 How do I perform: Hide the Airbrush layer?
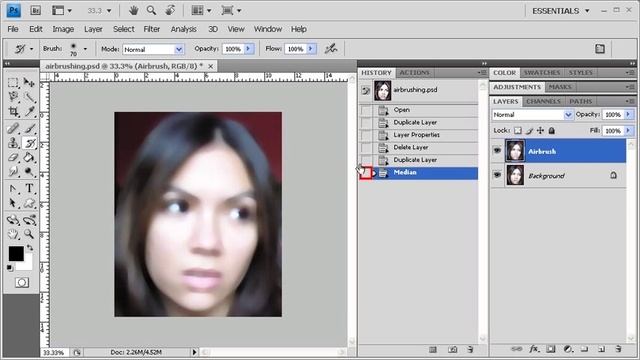coord(497,151)
